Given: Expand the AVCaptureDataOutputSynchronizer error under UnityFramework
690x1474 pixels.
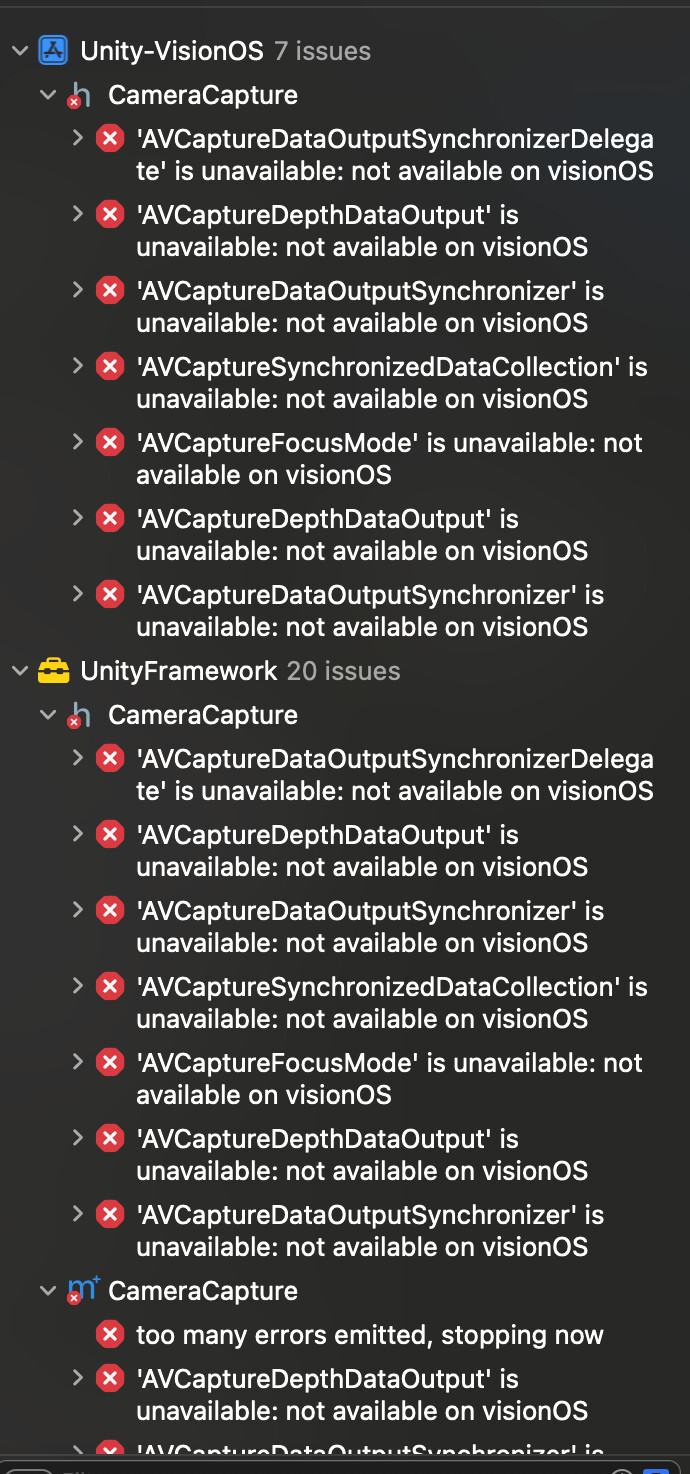Looking at the screenshot, I should click(x=78, y=910).
